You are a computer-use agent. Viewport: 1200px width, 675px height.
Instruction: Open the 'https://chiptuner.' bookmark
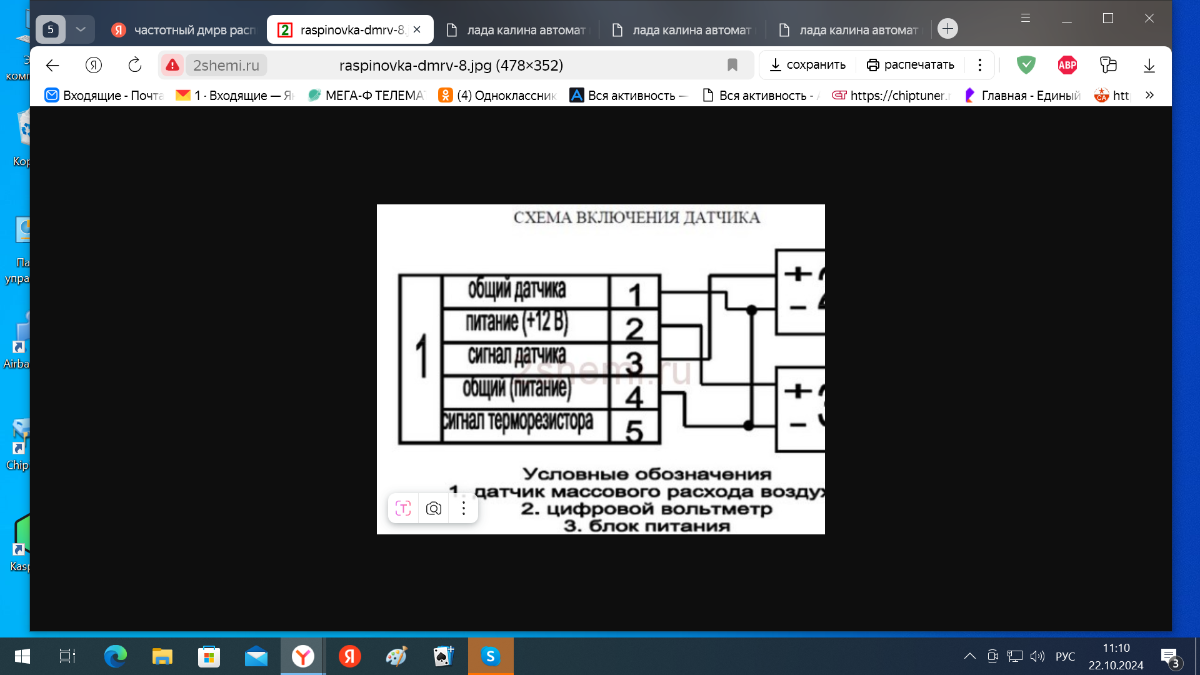coord(891,96)
